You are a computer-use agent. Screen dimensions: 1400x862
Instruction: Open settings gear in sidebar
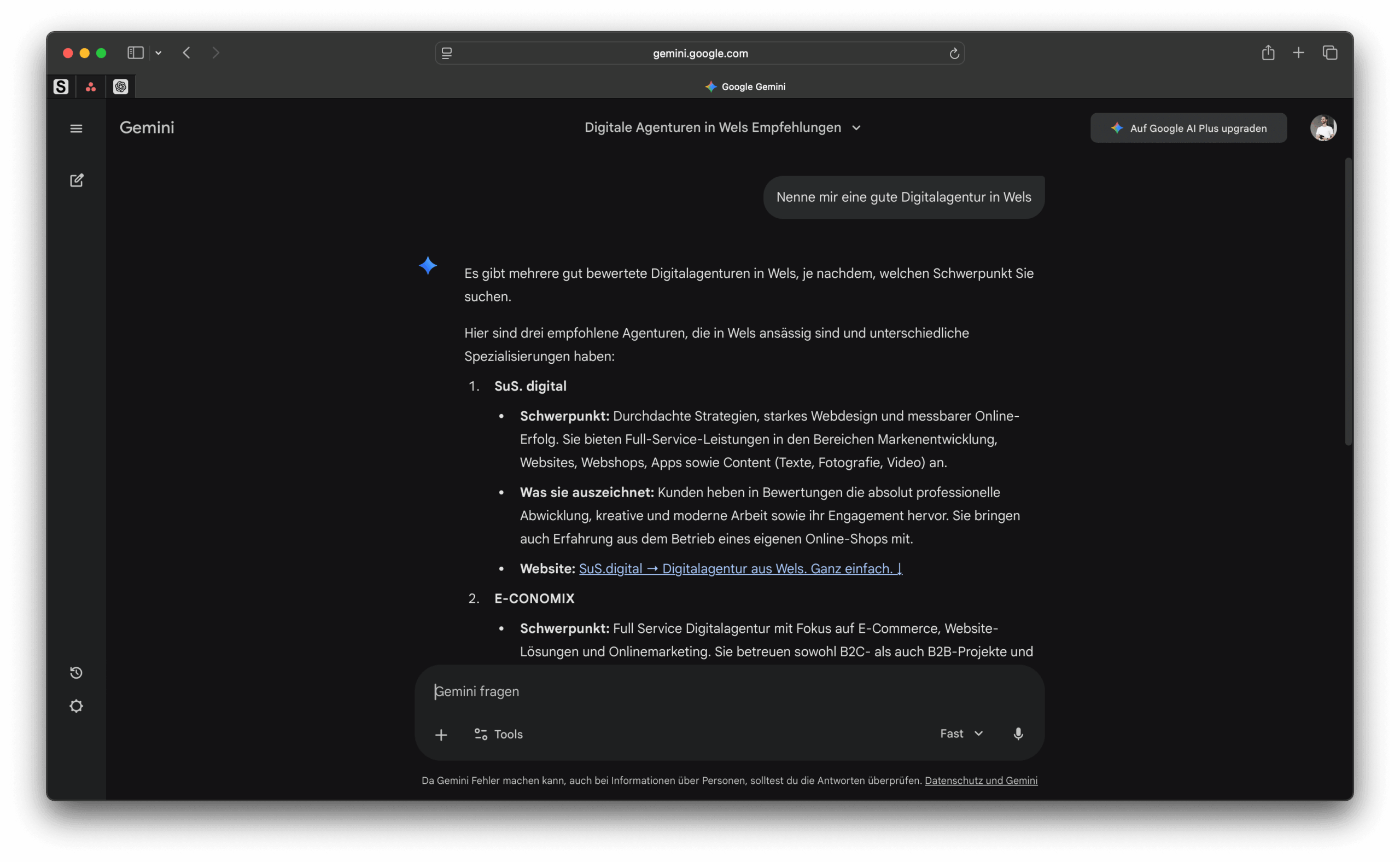[x=76, y=706]
